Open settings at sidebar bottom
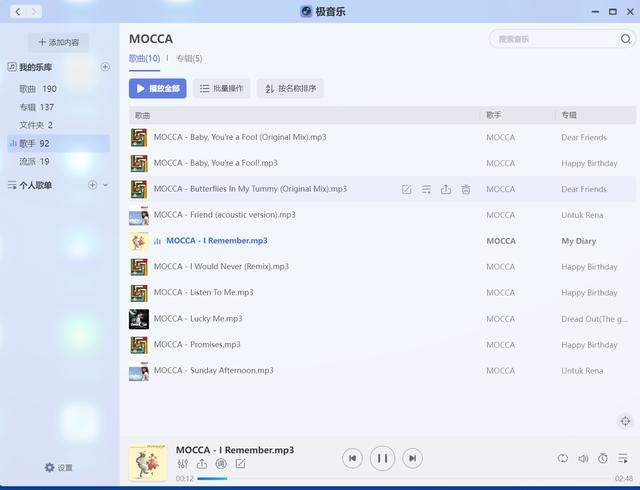This screenshot has height=490, width=640. 58,468
